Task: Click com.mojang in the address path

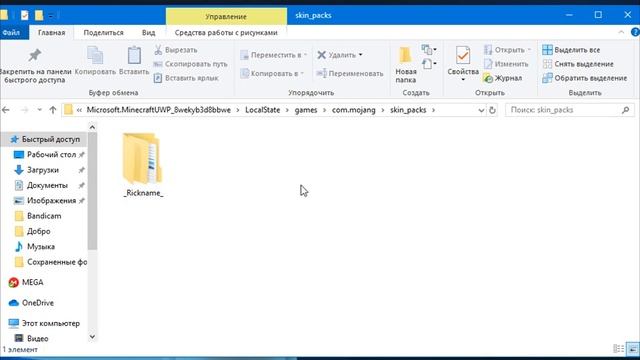Action: point(353,110)
